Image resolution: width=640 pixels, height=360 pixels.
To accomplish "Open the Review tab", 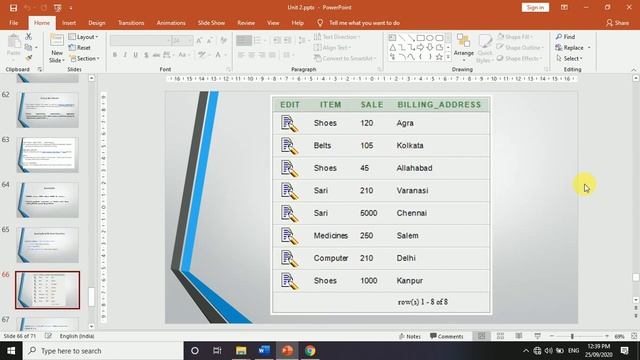I will click(x=246, y=23).
